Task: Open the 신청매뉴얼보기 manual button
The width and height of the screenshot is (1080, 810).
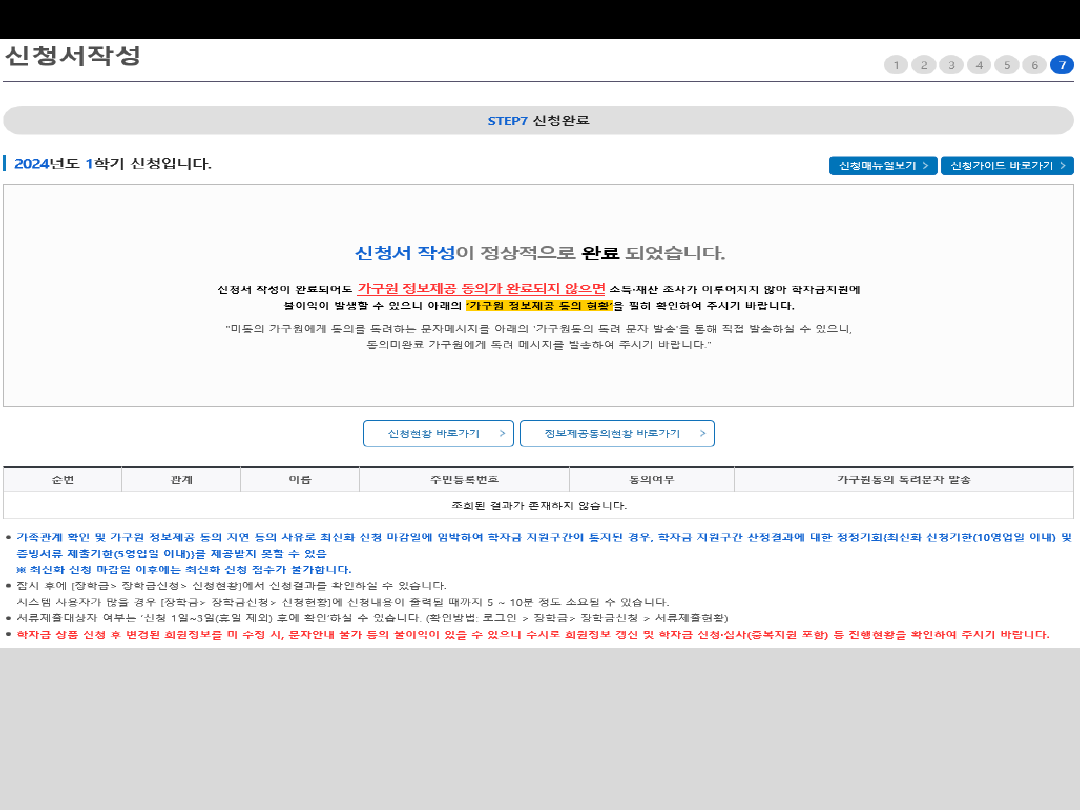Action: click(x=883, y=166)
